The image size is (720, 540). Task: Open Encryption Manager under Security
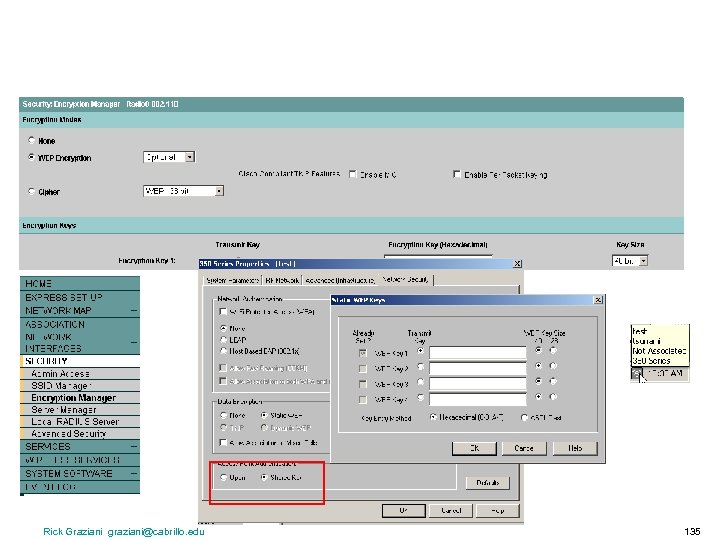click(x=80, y=398)
